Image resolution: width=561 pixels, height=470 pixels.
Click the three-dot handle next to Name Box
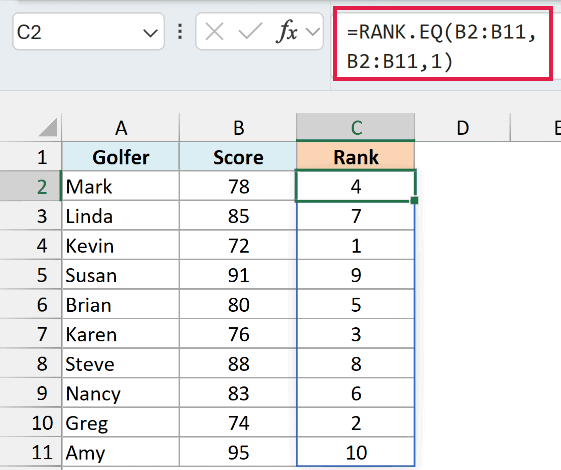tap(180, 31)
